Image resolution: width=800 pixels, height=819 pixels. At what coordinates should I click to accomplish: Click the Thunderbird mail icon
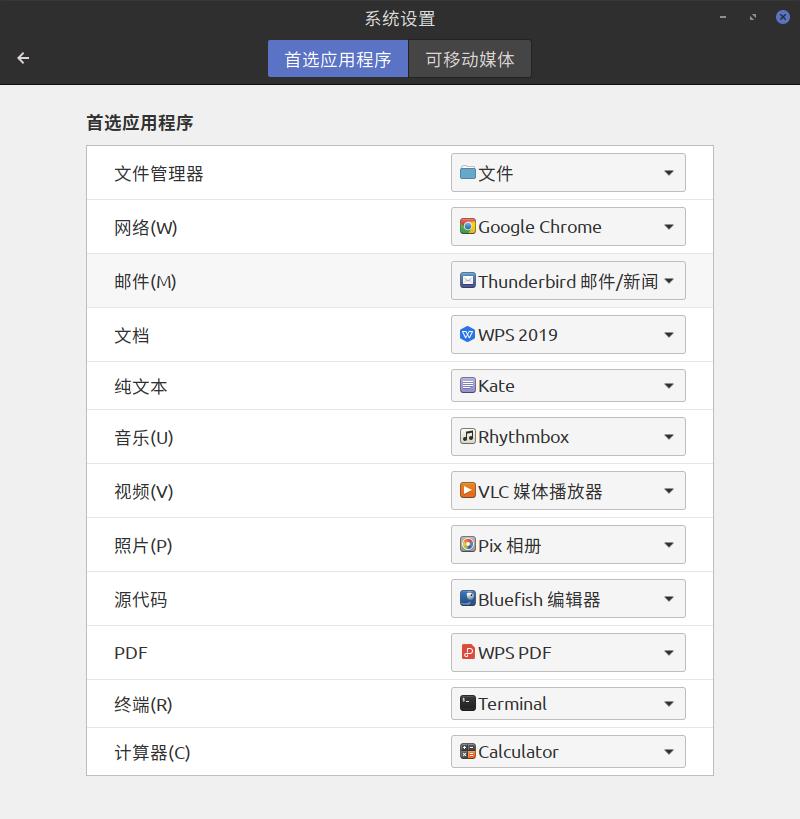point(467,281)
